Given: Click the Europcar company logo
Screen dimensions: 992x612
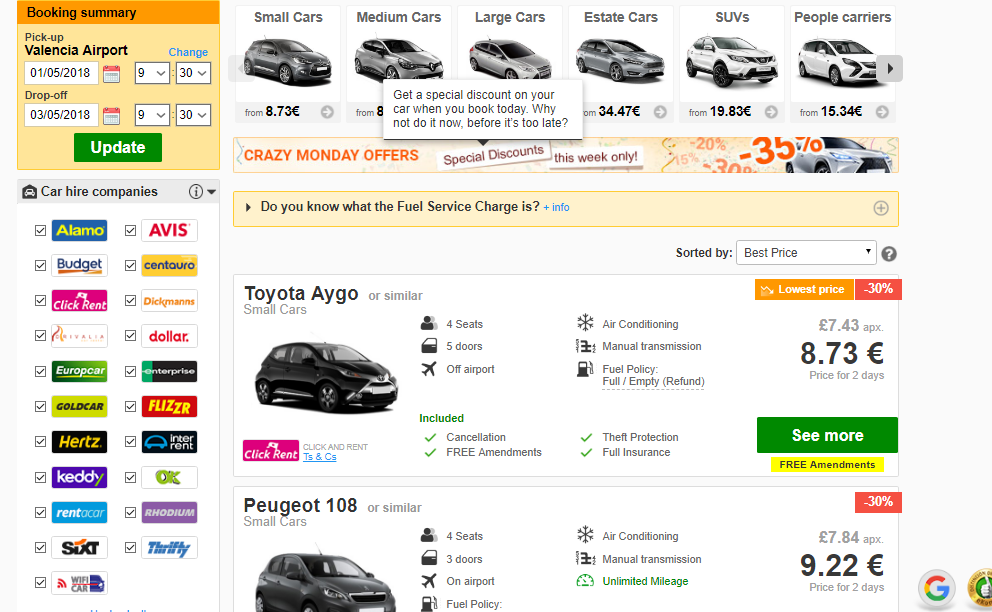Looking at the screenshot, I should (x=79, y=372).
